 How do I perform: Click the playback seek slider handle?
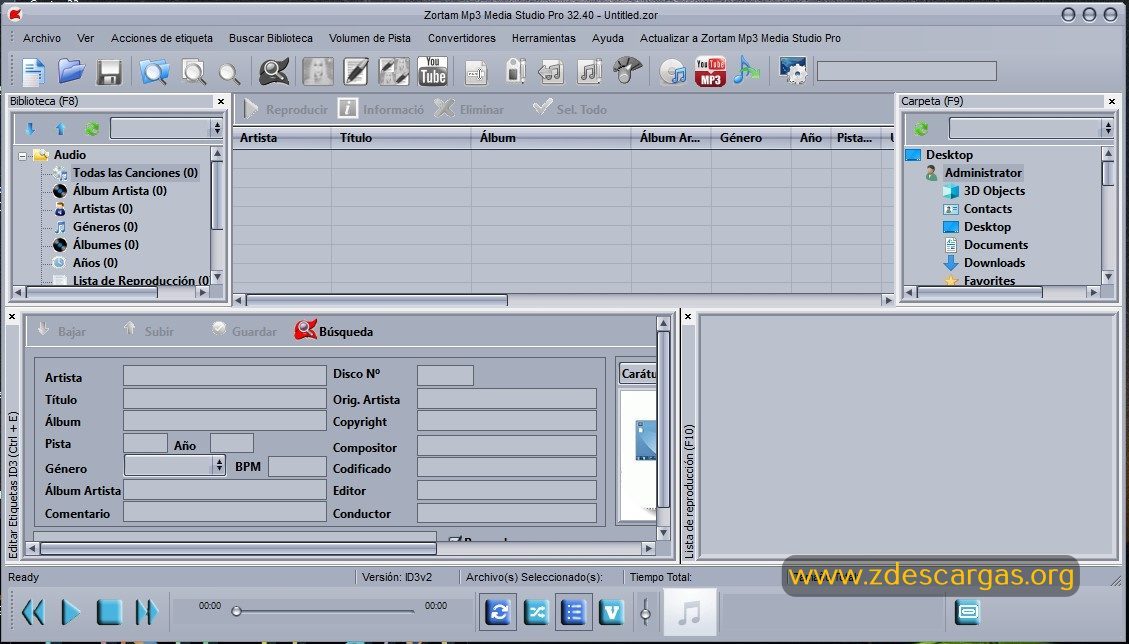(236, 612)
